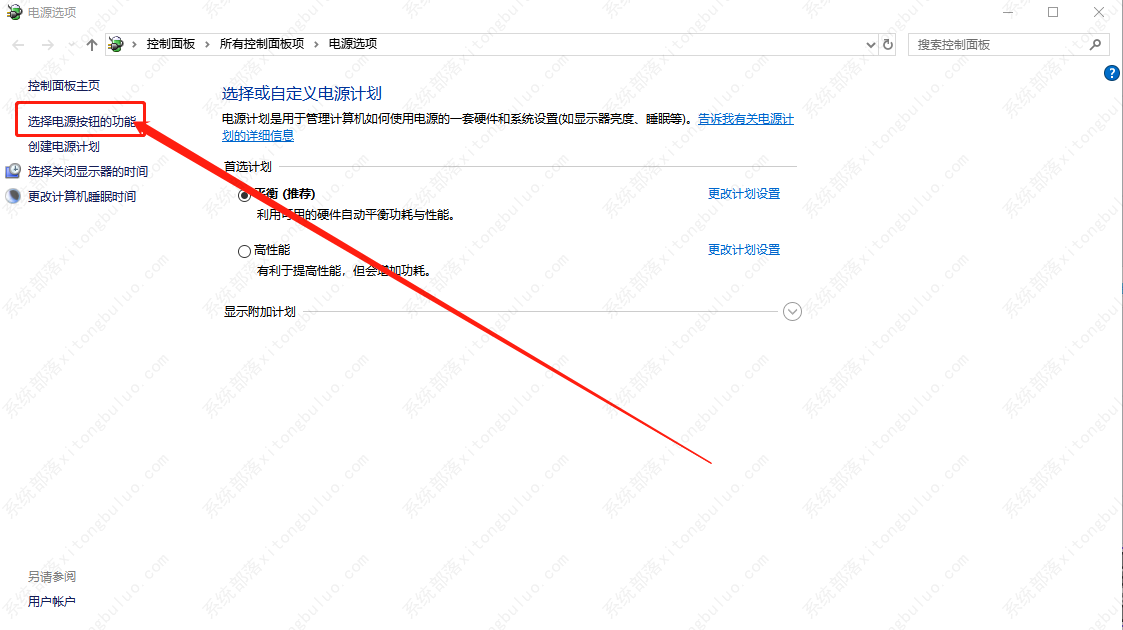Open help via blue question mark icon

tap(1111, 73)
